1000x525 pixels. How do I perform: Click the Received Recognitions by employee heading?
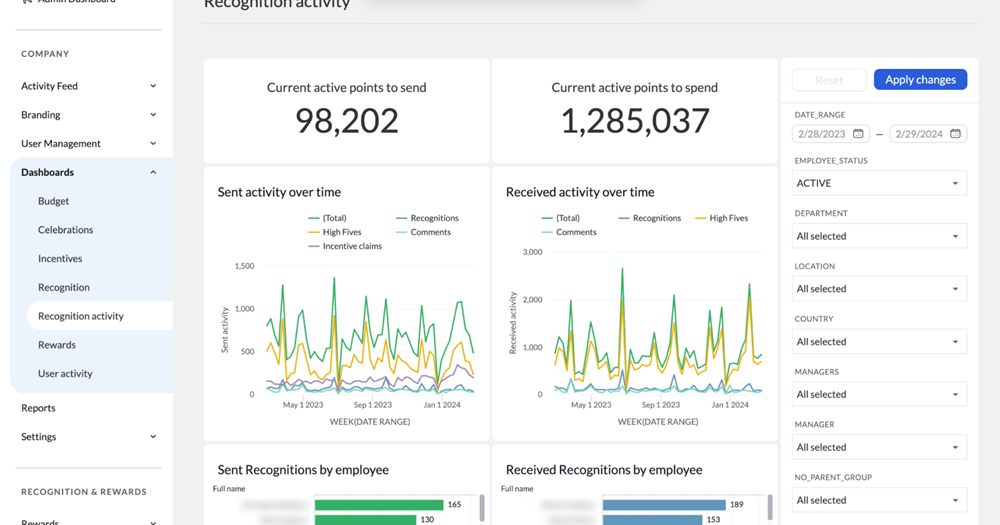click(604, 470)
